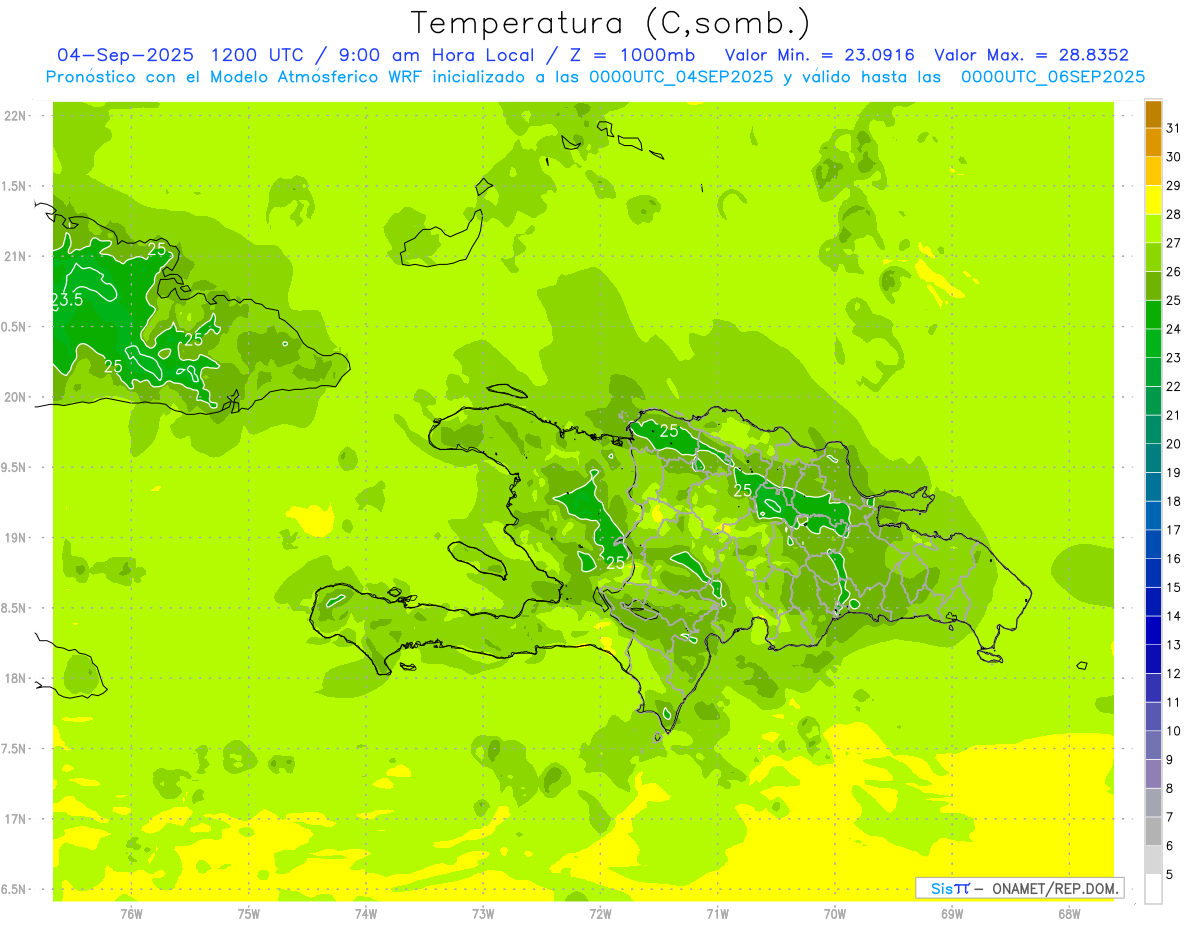Select the 0000UTC_06SEP2025 valid-until timestamp
The width and height of the screenshot is (1200, 927).
[1052, 77]
